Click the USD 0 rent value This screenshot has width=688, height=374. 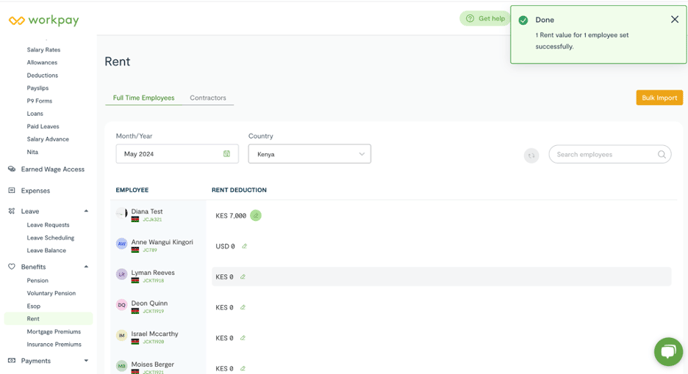point(225,246)
